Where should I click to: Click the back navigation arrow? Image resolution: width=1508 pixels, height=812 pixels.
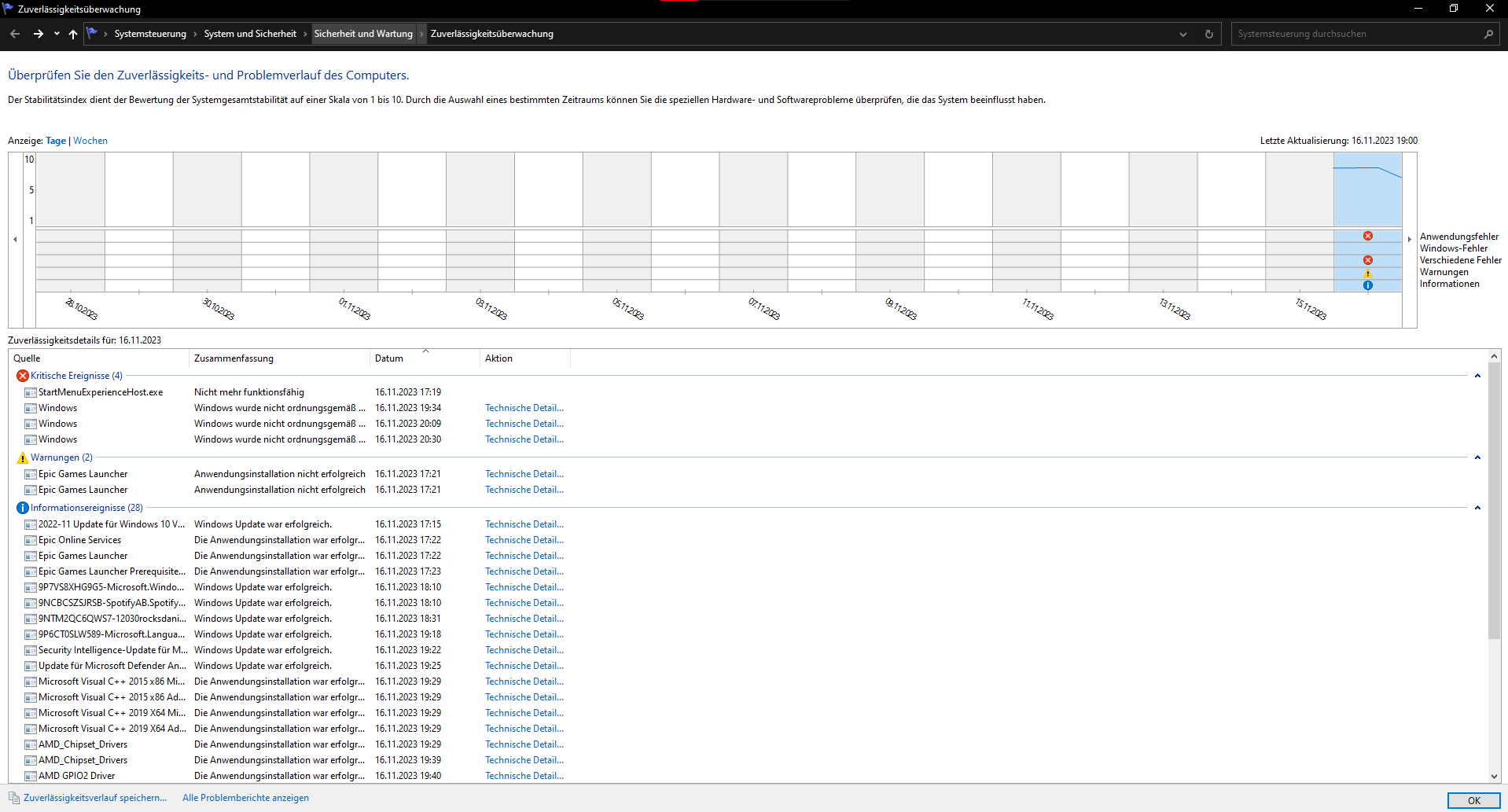(14, 33)
